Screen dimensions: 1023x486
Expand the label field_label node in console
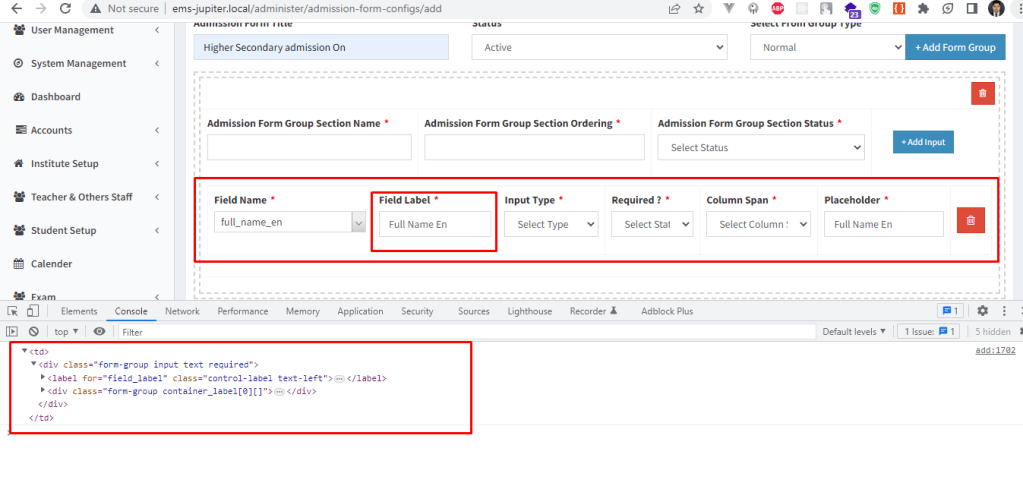(x=43, y=378)
